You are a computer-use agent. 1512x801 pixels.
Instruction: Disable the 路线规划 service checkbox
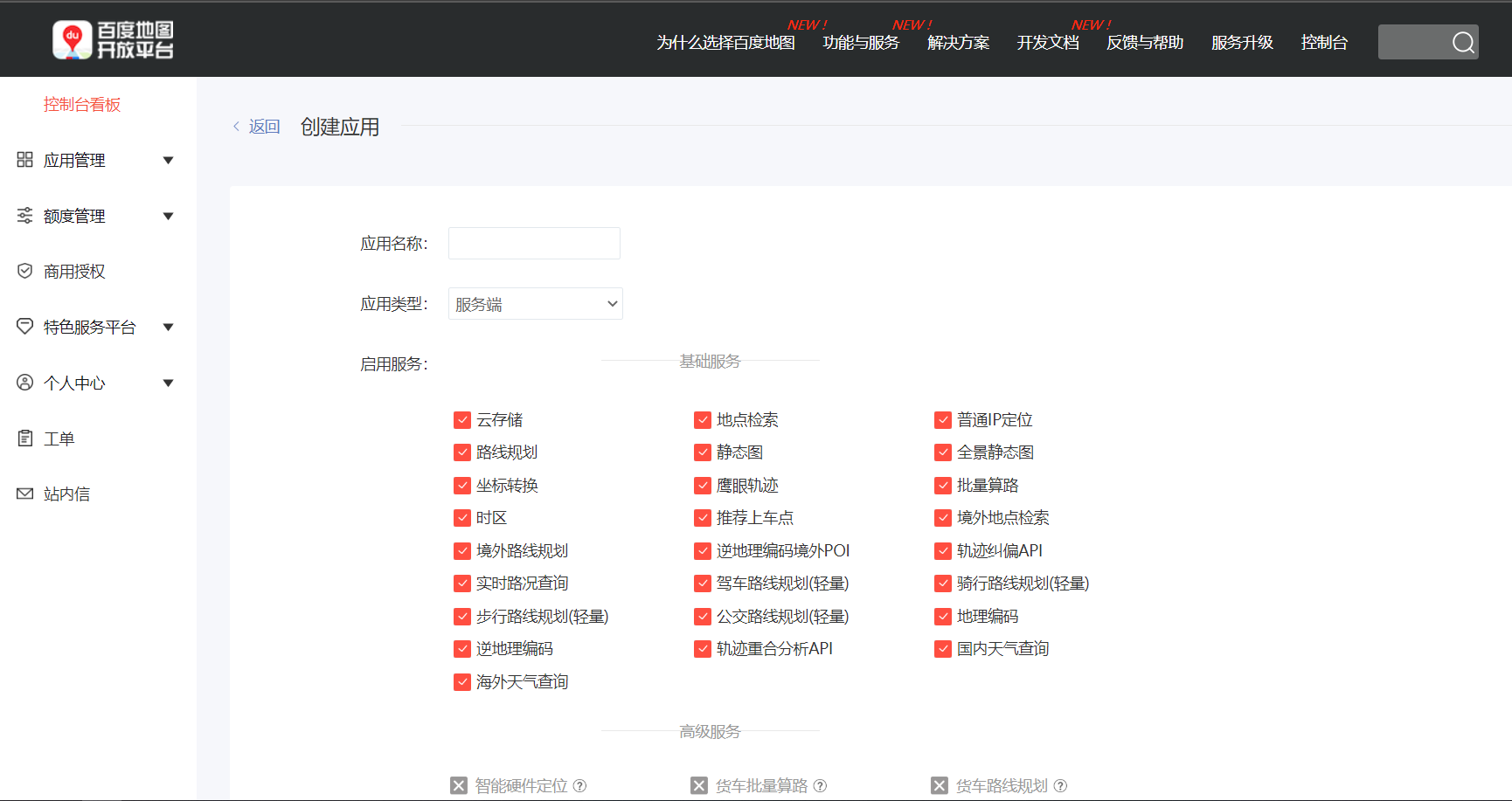462,452
